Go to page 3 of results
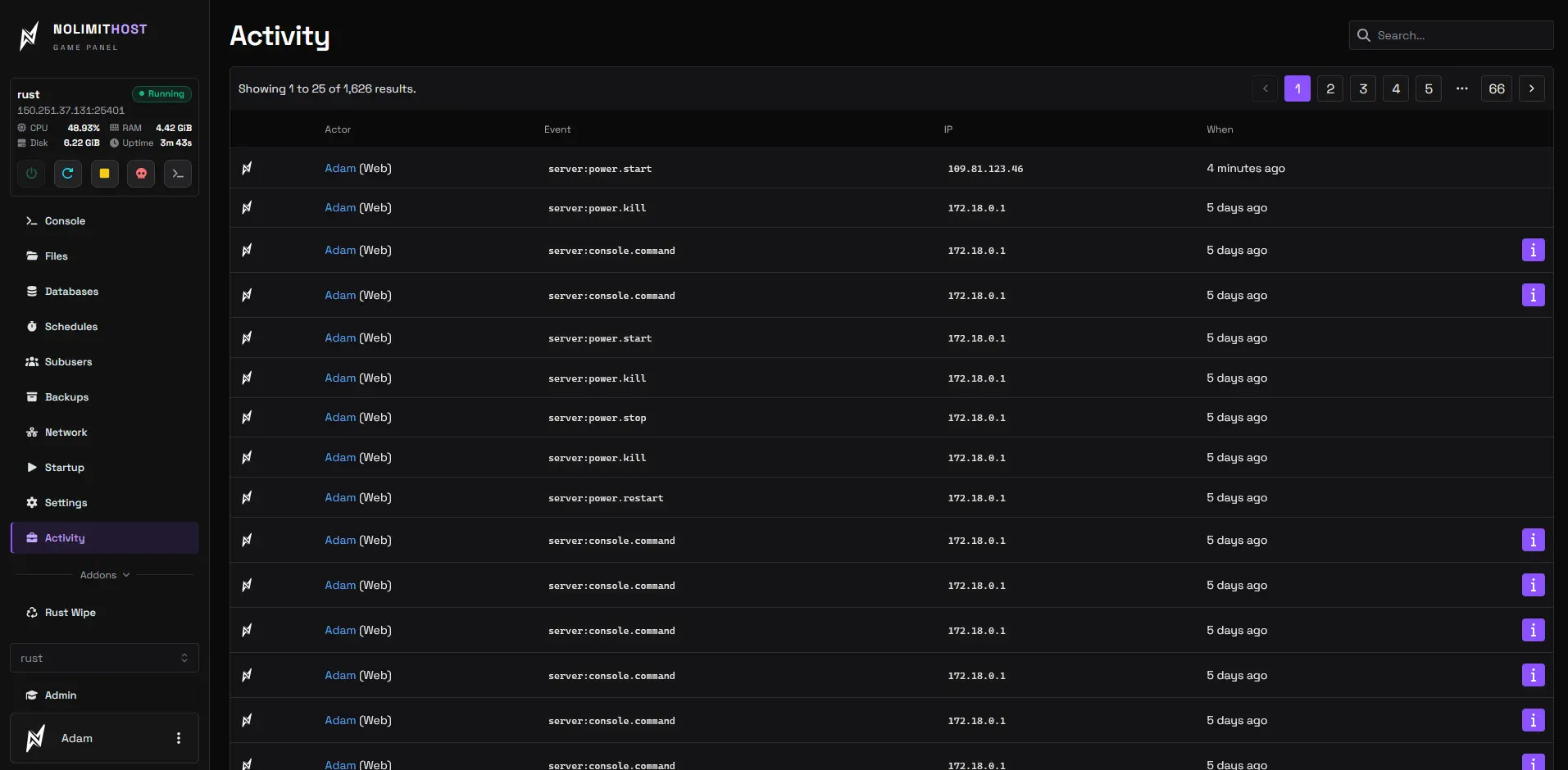This screenshot has width=1568, height=770. tap(1363, 88)
